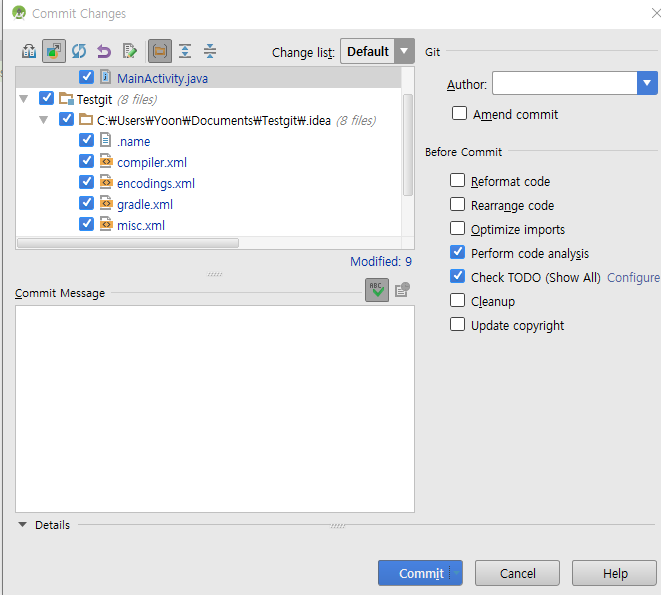This screenshot has height=595, width=661.
Task: Click the Refresh Changes icon
Action: pos(79,51)
